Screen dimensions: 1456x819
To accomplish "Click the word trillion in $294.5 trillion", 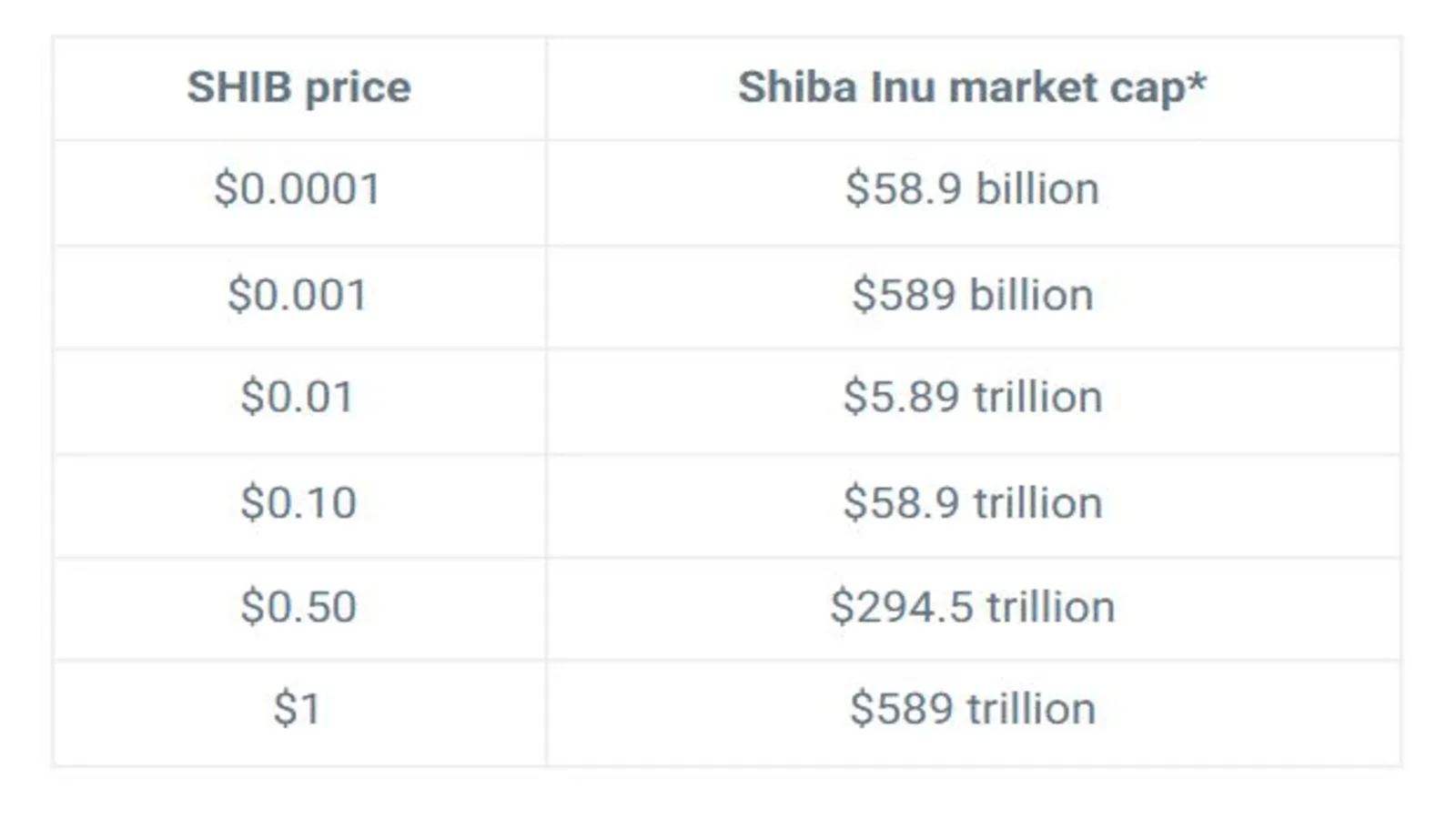I will 1051,606.
